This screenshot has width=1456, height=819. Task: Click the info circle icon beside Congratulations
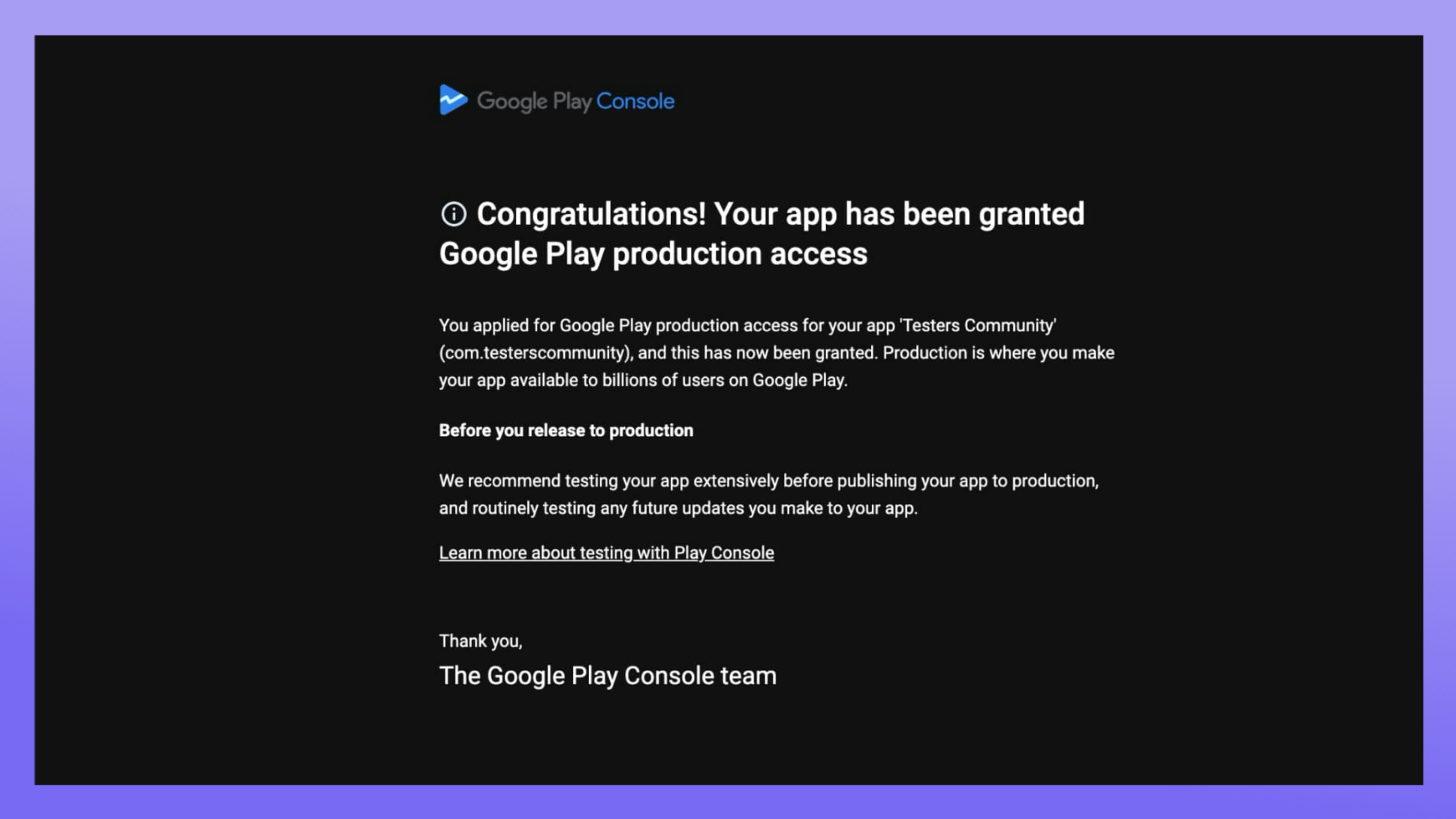point(453,214)
